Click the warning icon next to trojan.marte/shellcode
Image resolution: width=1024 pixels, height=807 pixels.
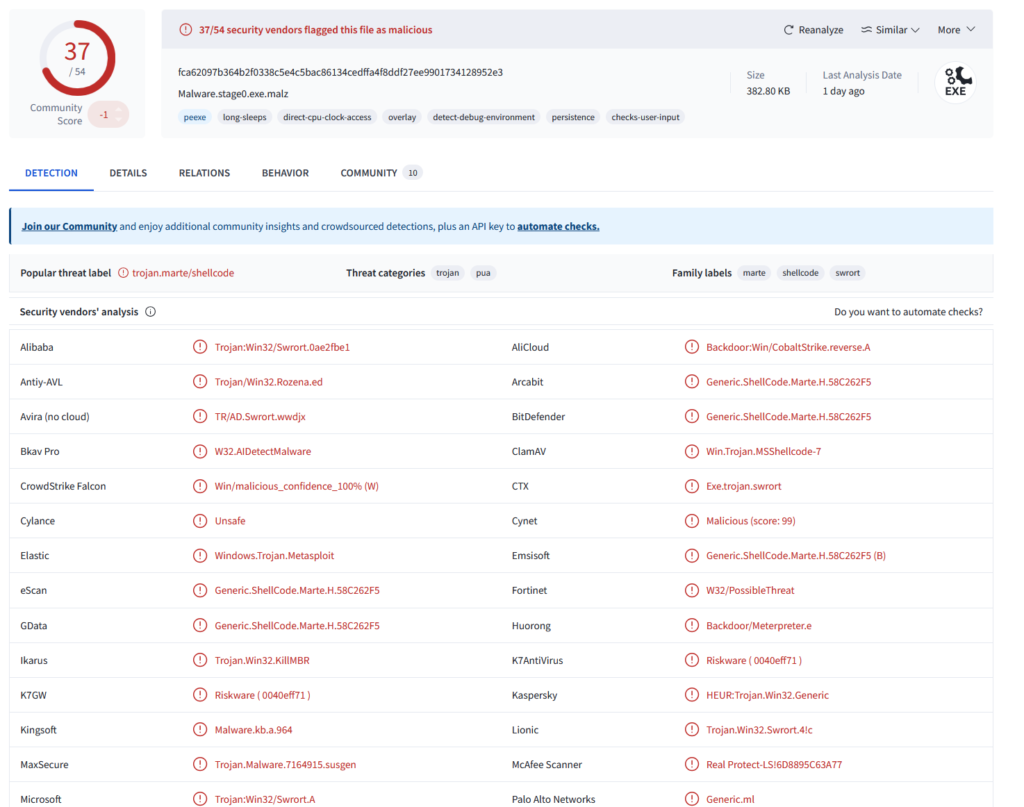point(123,273)
